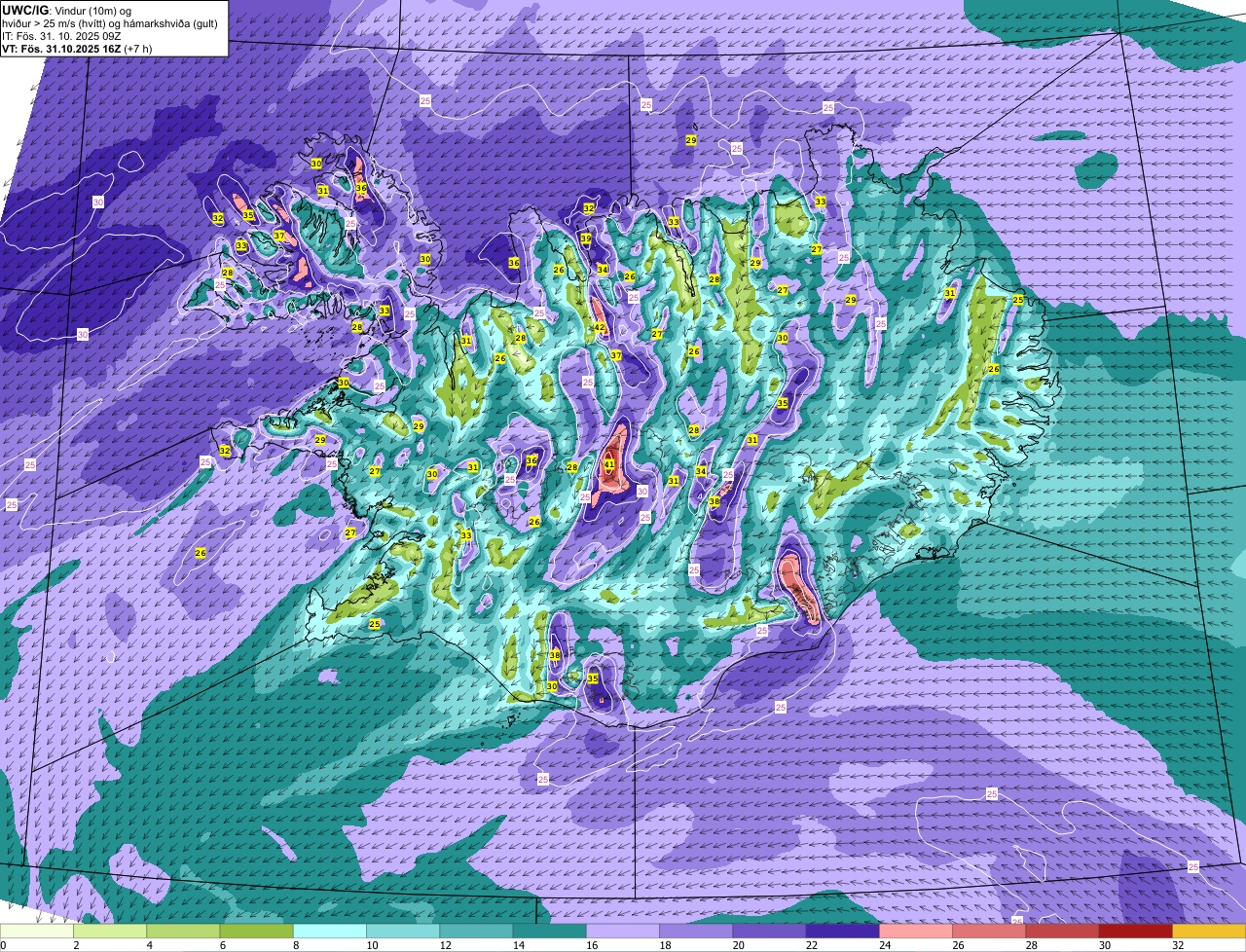Viewport: 1246px width, 952px height.
Task: Pick the 30–32 m/s dark red legend swatch
Action: coord(1135,931)
